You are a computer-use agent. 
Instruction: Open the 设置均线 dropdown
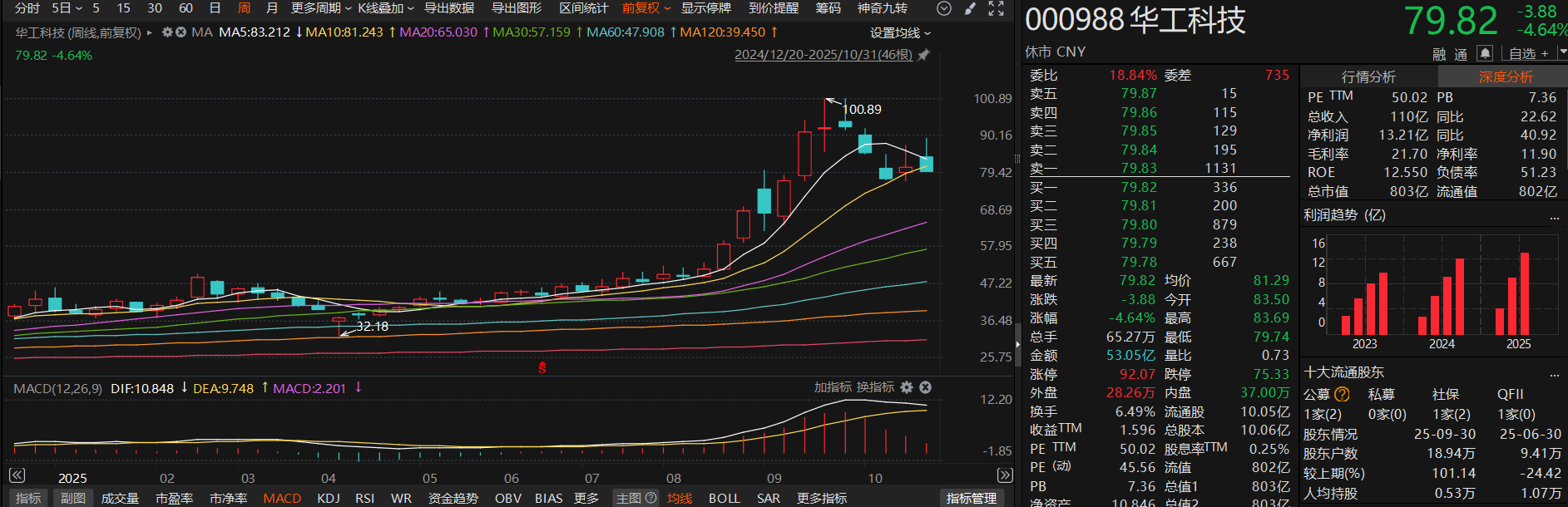pyautogui.click(x=900, y=33)
